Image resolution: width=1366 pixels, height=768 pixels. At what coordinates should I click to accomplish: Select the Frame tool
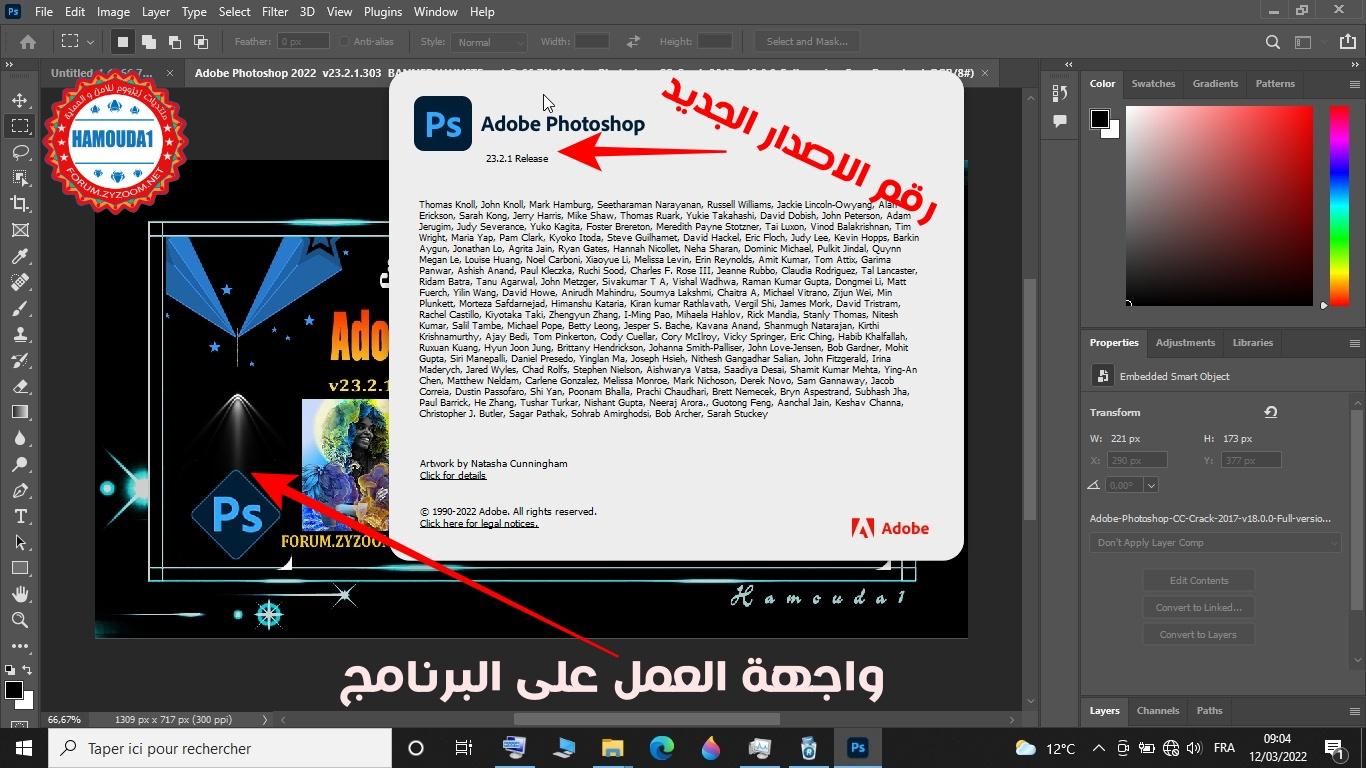(20, 230)
